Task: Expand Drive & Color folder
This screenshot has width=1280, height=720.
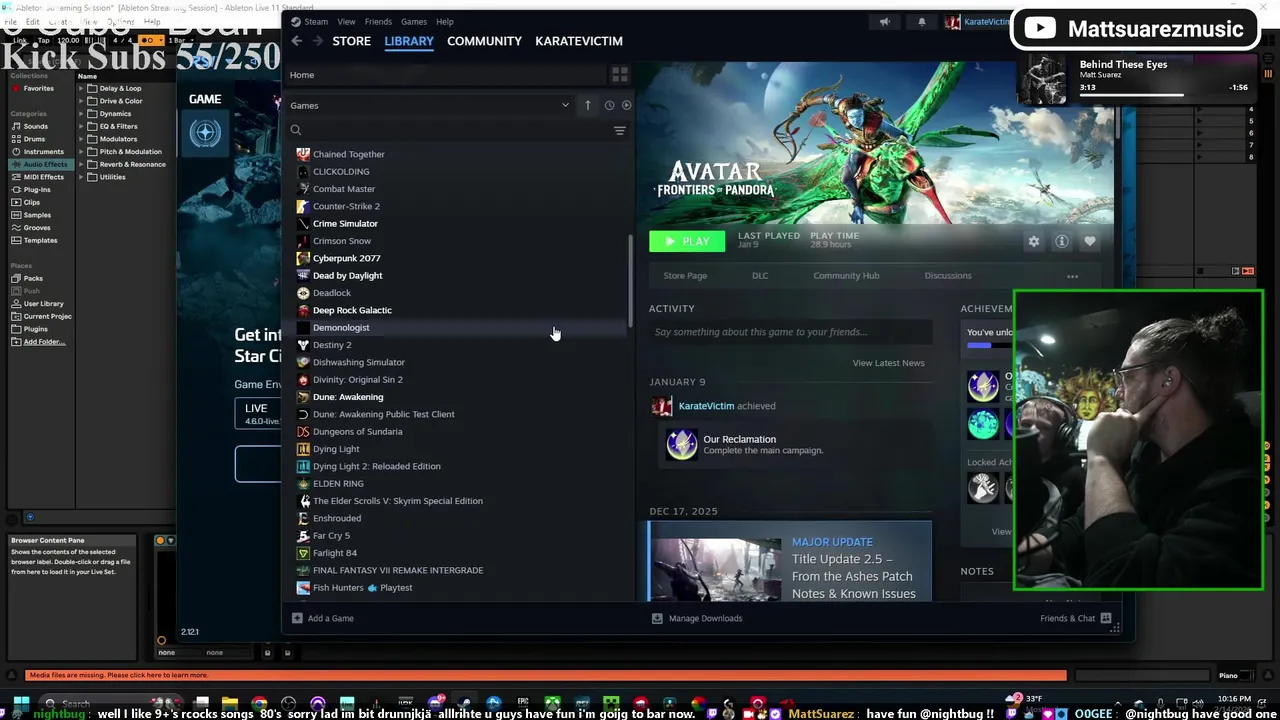Action: pos(82,101)
